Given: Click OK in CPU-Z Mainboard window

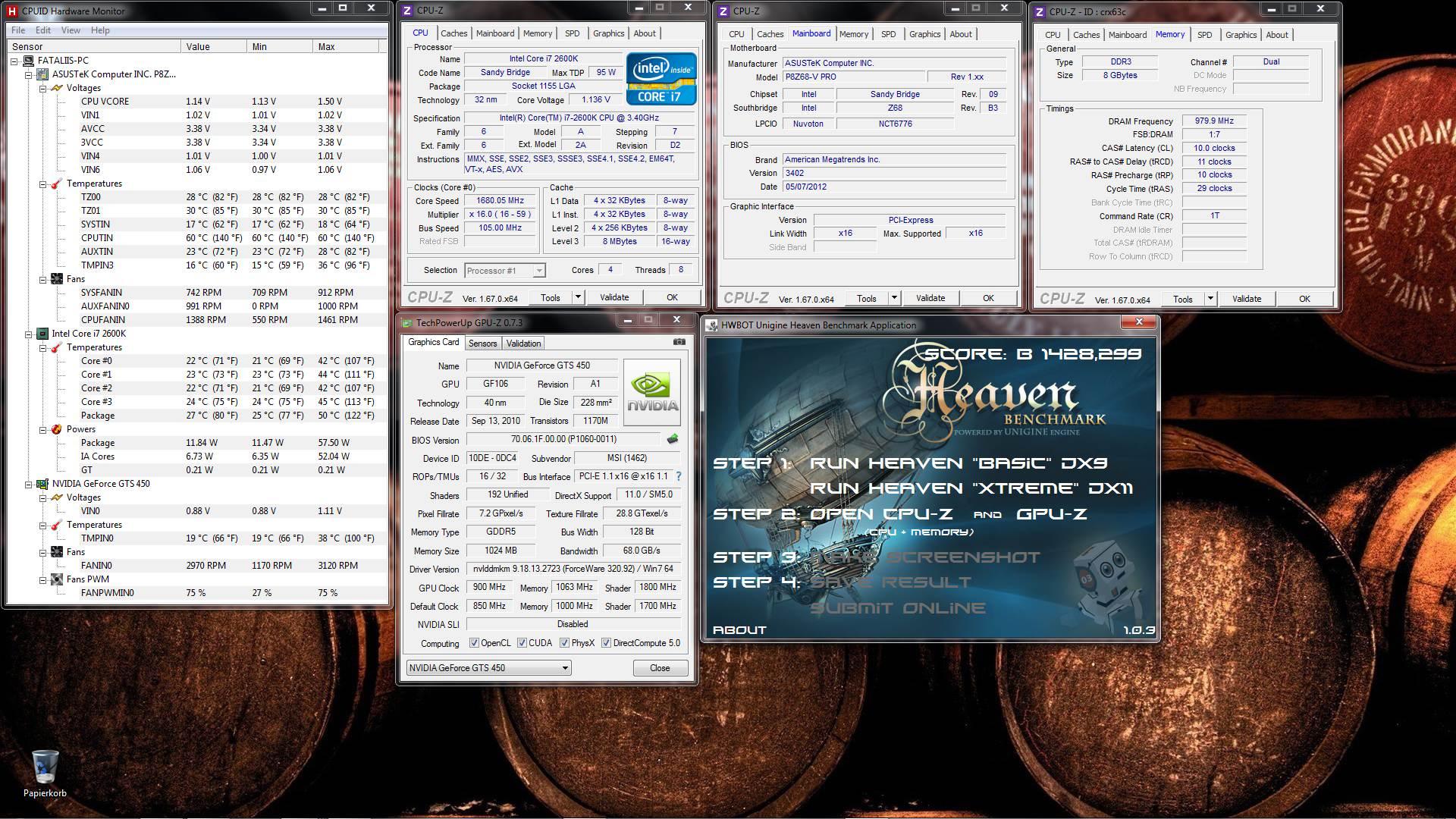Looking at the screenshot, I should (988, 298).
